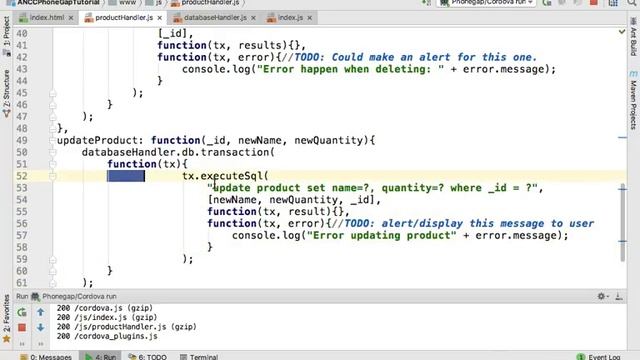
Task: Open the Event Log
Action: point(599,357)
